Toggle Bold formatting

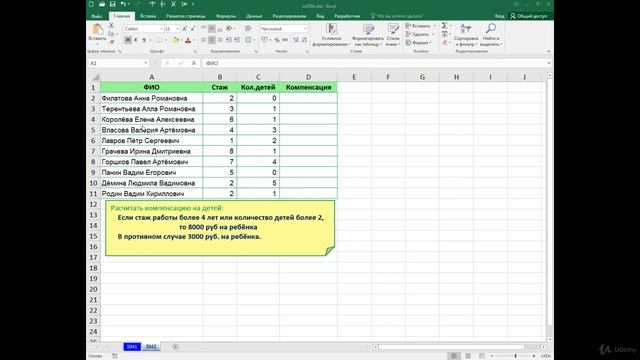(128, 40)
